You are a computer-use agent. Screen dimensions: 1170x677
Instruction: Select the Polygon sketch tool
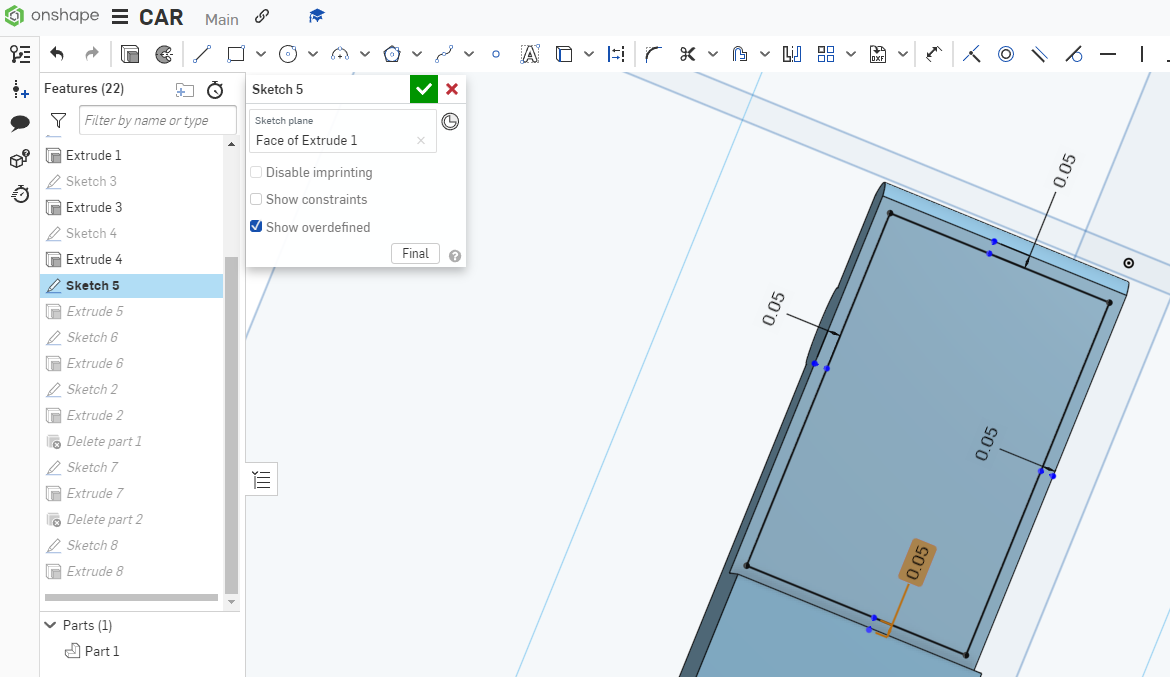tap(392, 54)
